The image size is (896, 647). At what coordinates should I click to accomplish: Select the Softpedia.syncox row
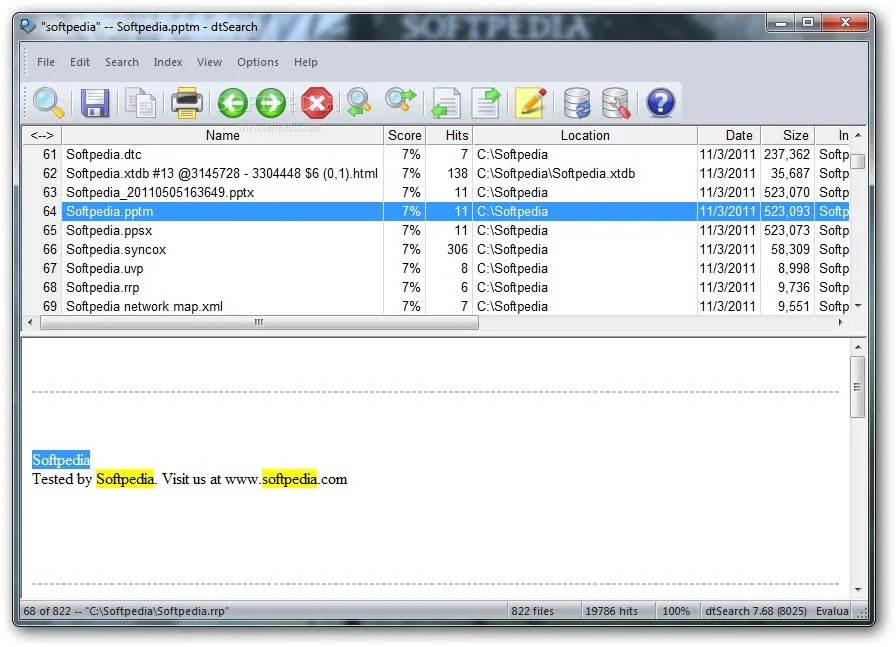[436, 249]
